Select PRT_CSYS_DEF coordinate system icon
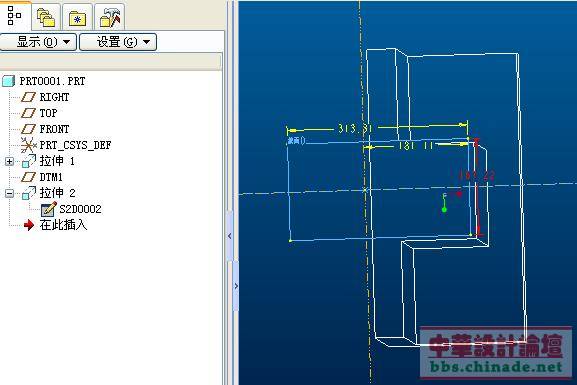Image resolution: width=577 pixels, height=385 pixels. click(x=28, y=145)
